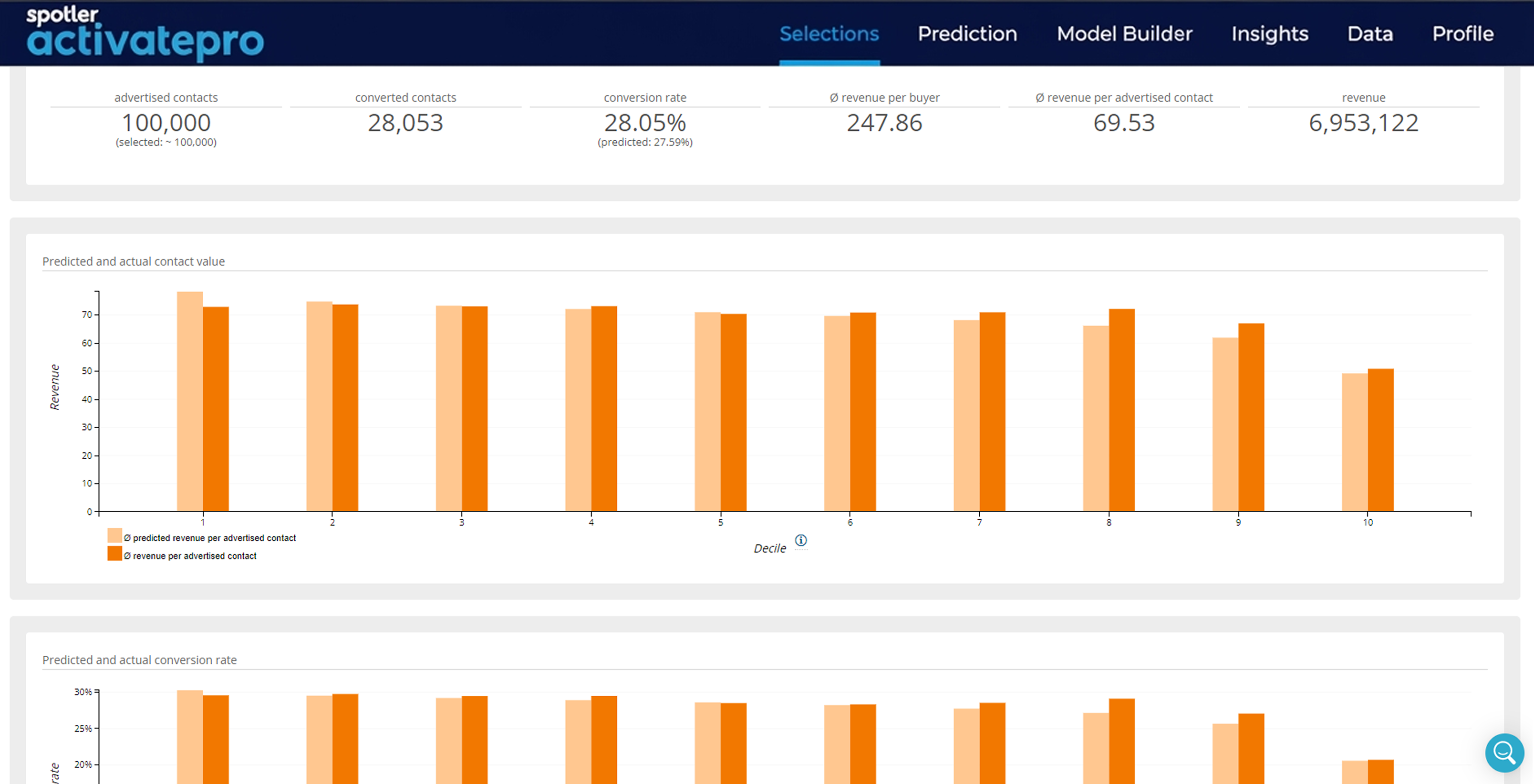The height and width of the screenshot is (784, 1534).
Task: Select the decile 5 predicted revenue bar
Action: [707, 412]
